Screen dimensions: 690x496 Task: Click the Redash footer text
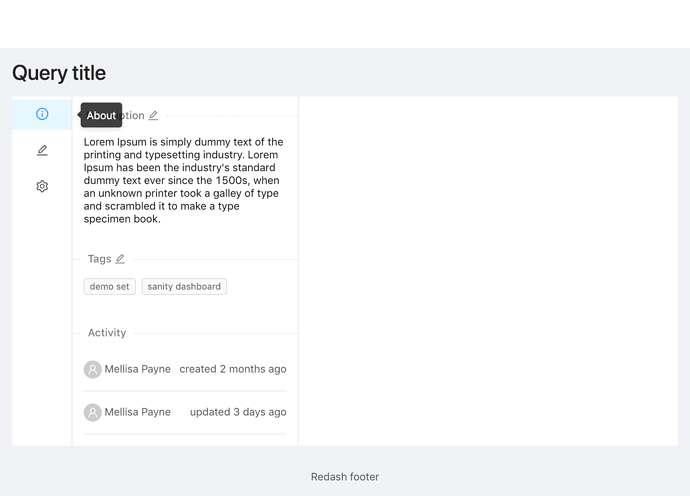point(345,477)
